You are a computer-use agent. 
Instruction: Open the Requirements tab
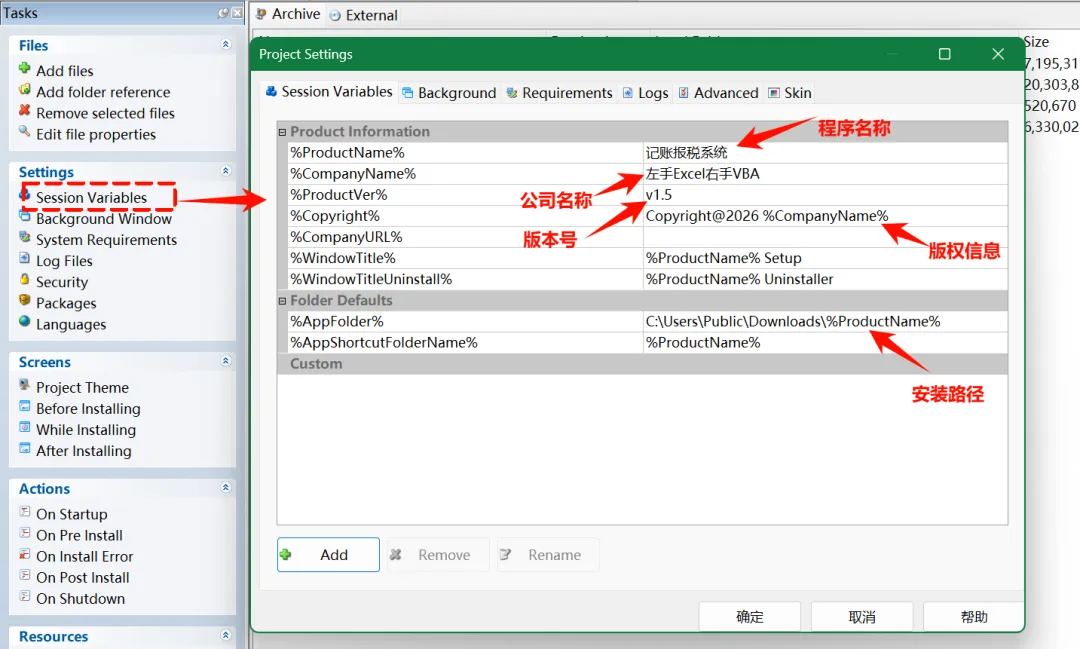click(559, 92)
